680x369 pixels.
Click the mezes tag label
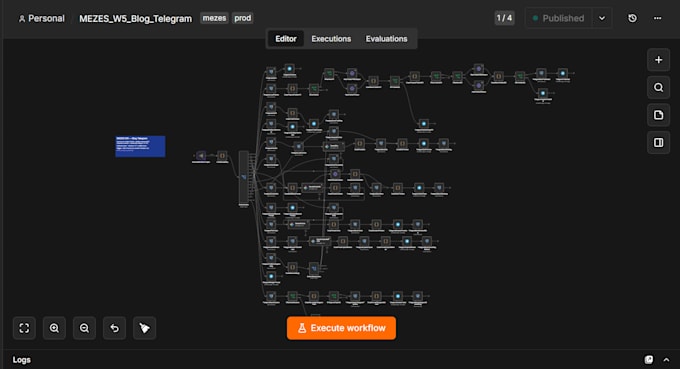coord(214,18)
